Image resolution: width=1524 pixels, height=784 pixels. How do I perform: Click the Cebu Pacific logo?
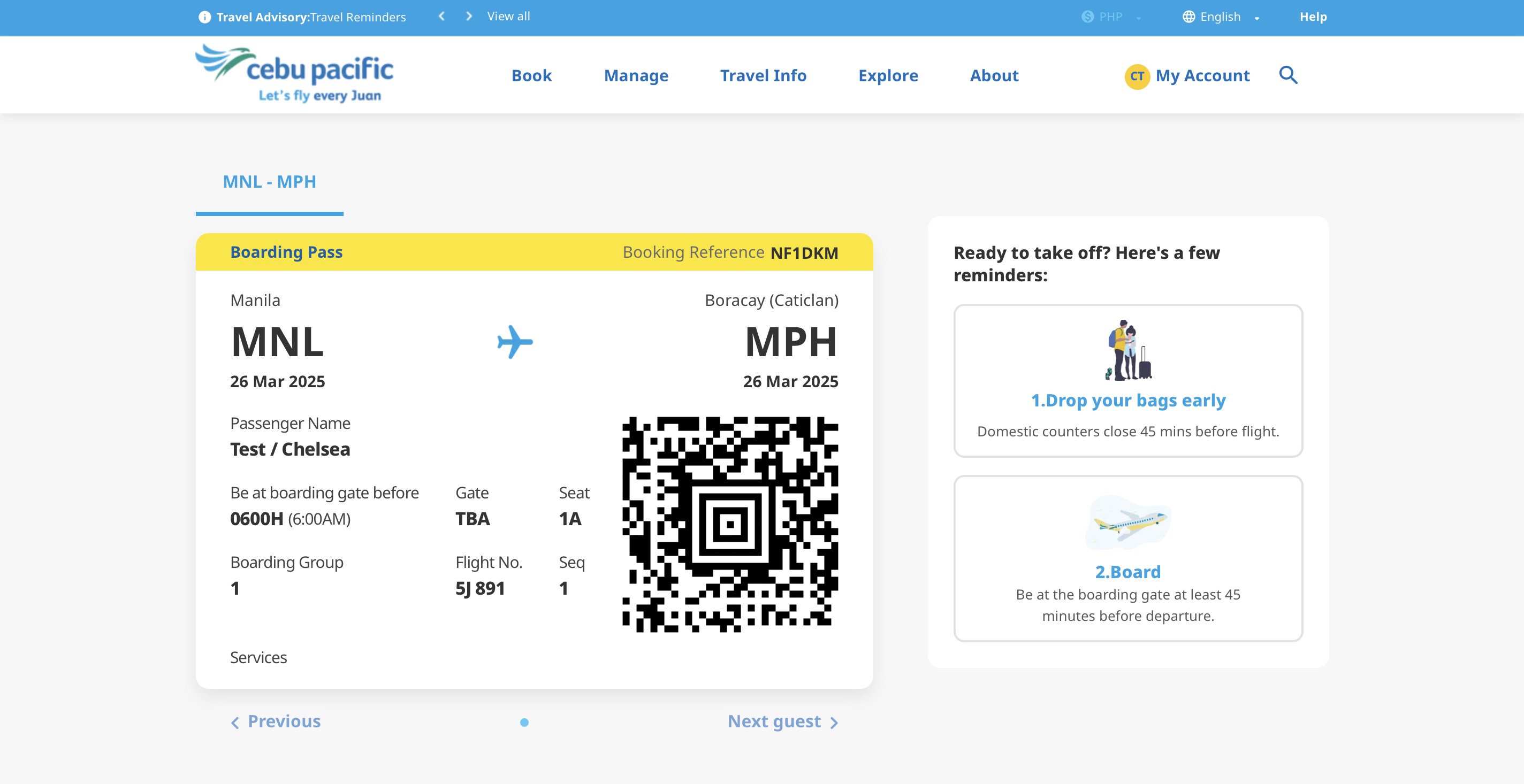coord(295,73)
